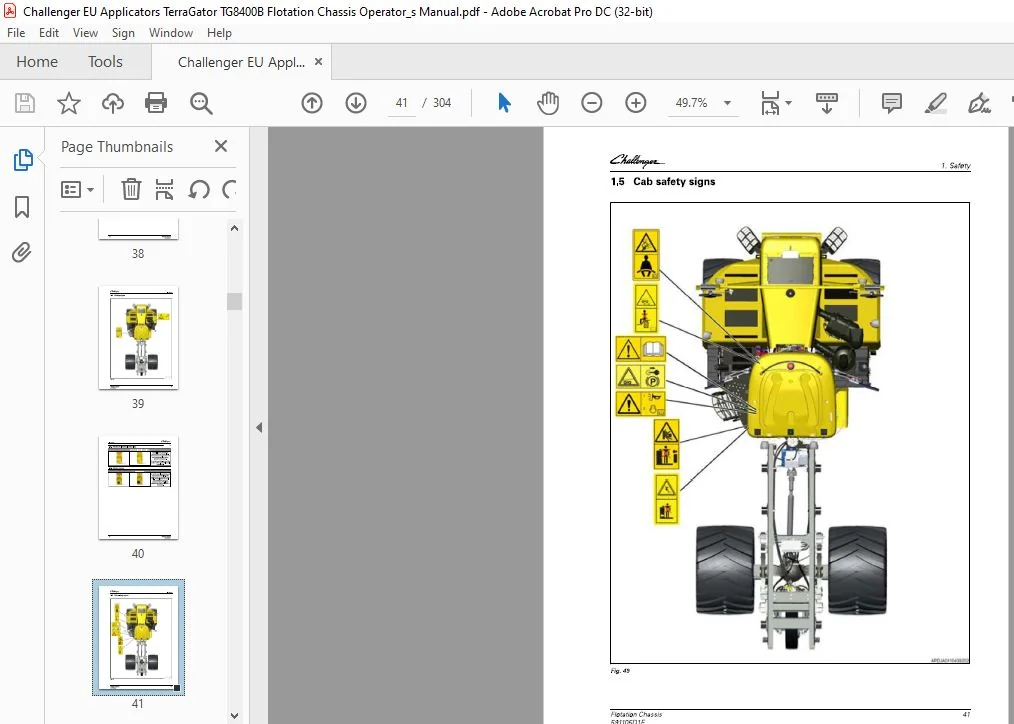This screenshot has width=1014, height=724.
Task: Close the Challenger EU Appl... tab
Action: click(318, 61)
